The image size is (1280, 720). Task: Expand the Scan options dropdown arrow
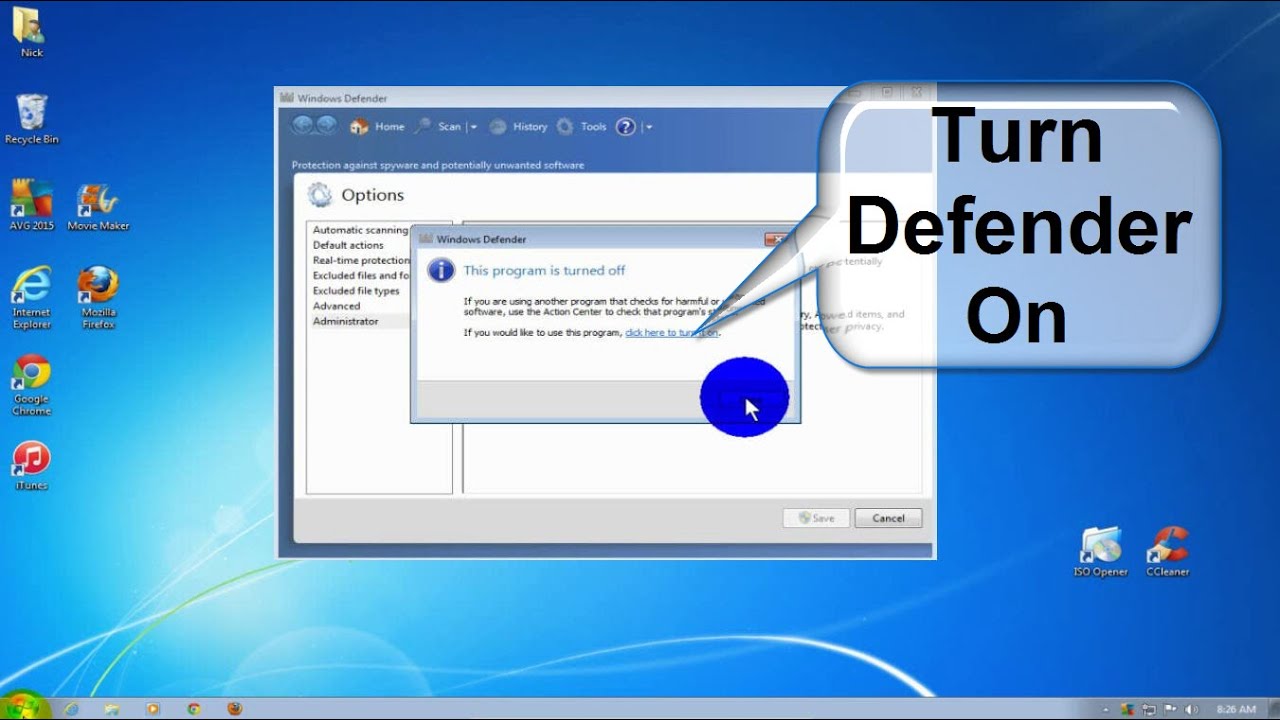(x=473, y=127)
